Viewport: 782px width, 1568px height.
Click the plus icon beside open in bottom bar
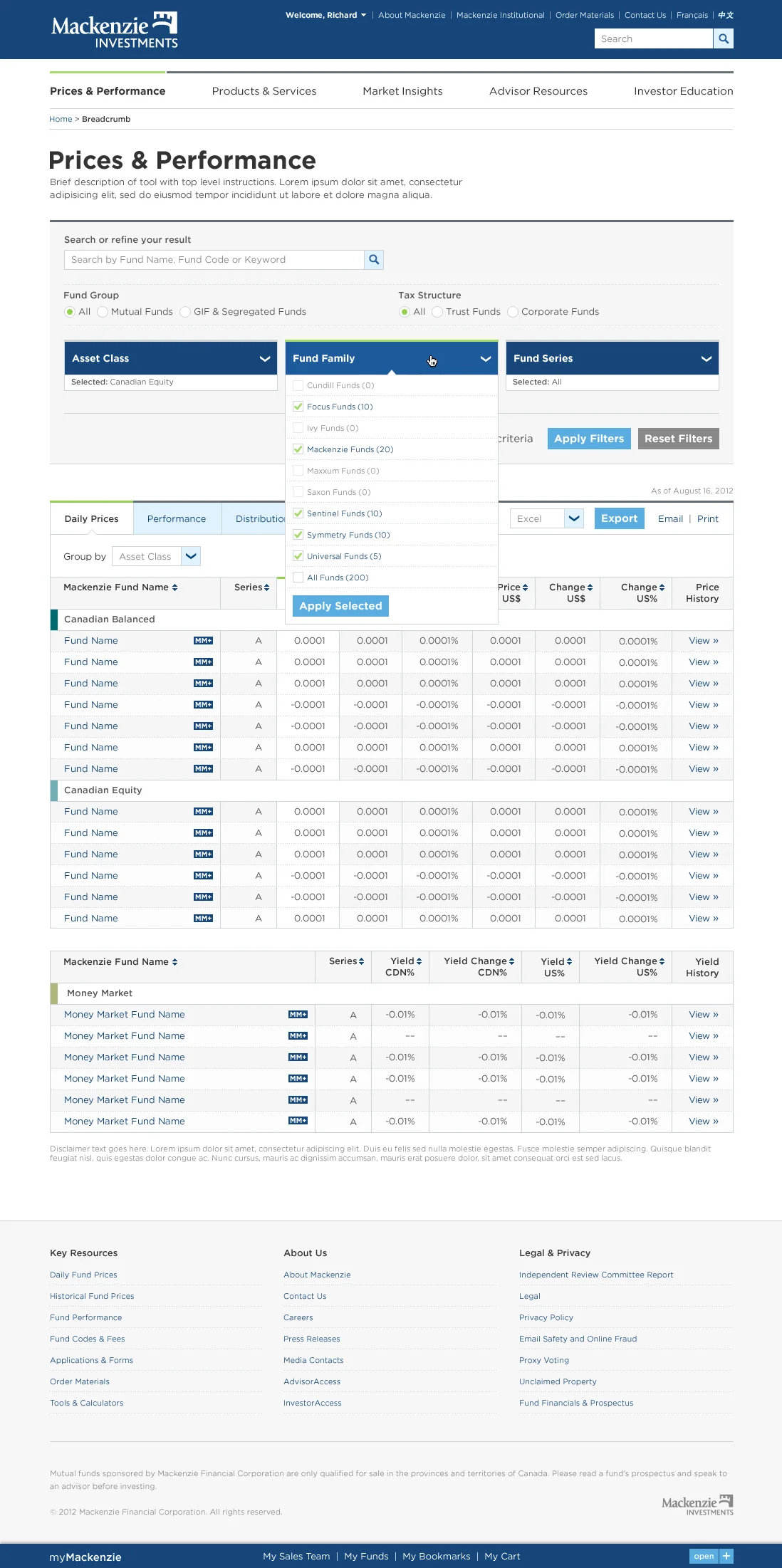pos(726,1556)
